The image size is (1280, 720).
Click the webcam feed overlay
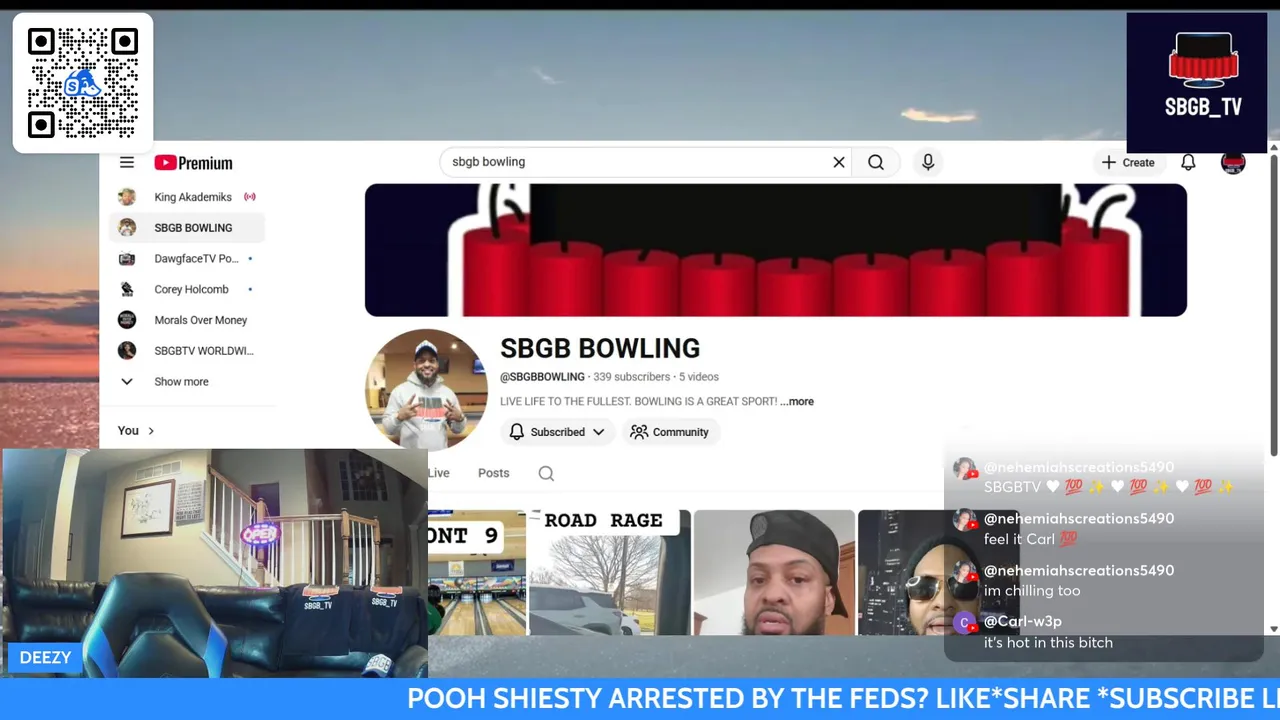point(215,563)
